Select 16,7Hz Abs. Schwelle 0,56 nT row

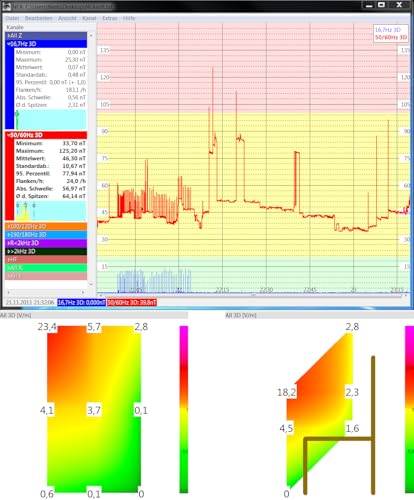pyautogui.click(x=51, y=97)
